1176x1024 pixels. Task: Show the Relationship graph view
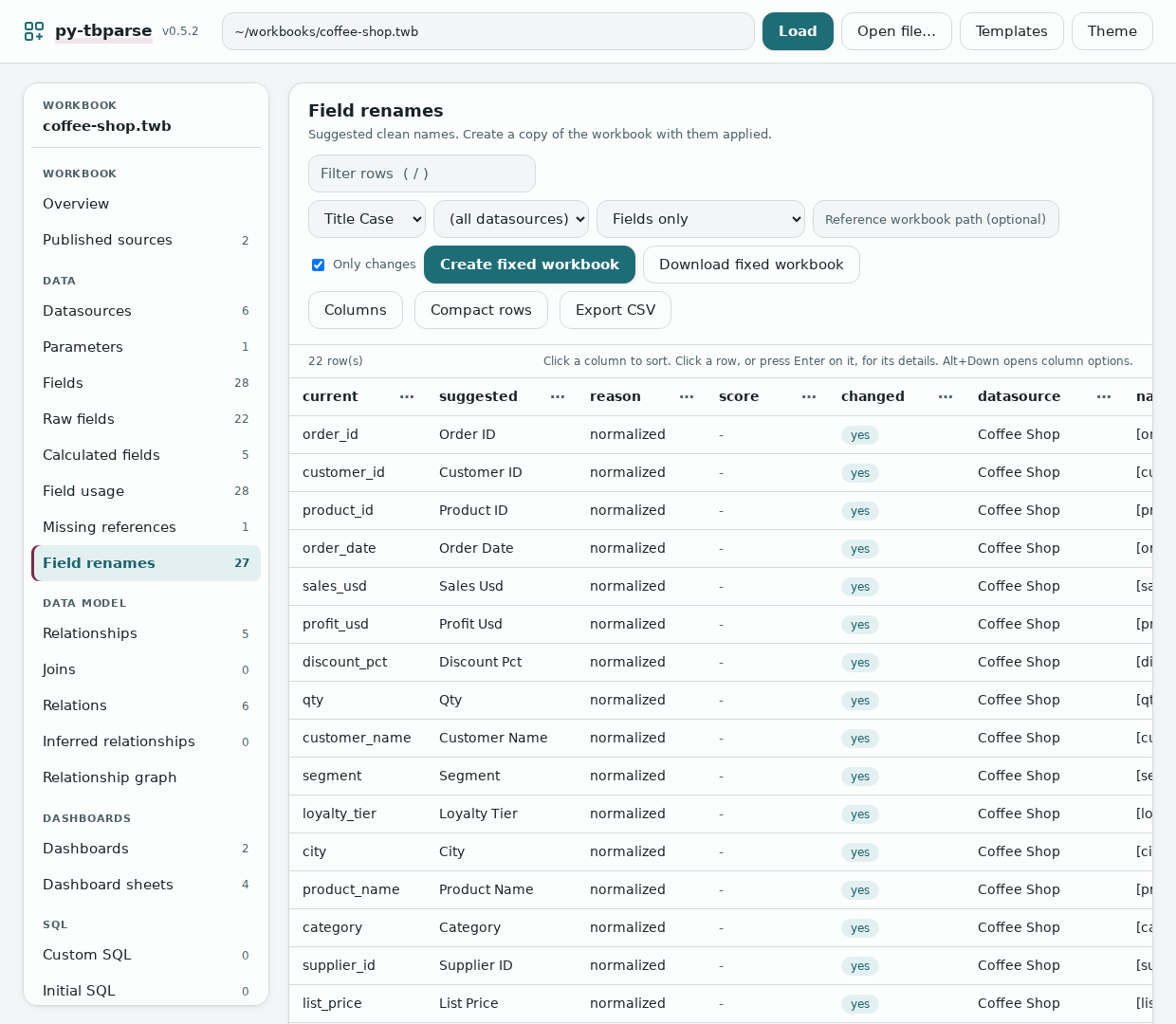(146, 777)
